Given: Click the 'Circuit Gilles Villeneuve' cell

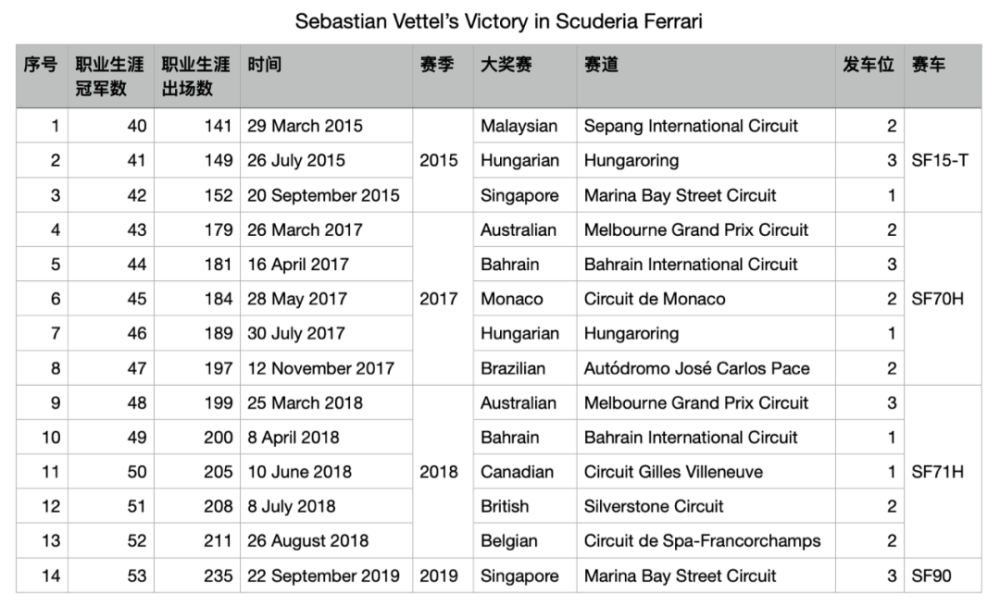Looking at the screenshot, I should point(673,472).
